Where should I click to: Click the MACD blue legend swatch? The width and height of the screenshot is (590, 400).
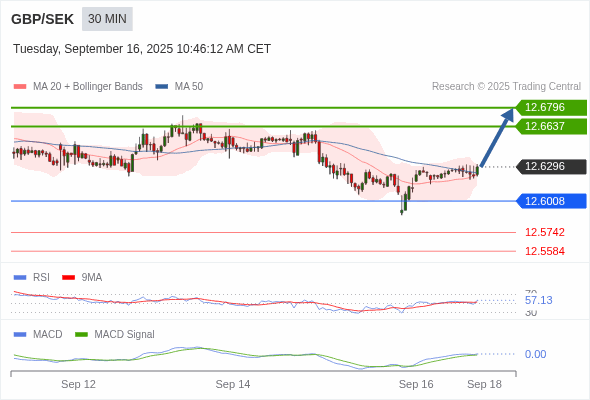tap(20, 335)
